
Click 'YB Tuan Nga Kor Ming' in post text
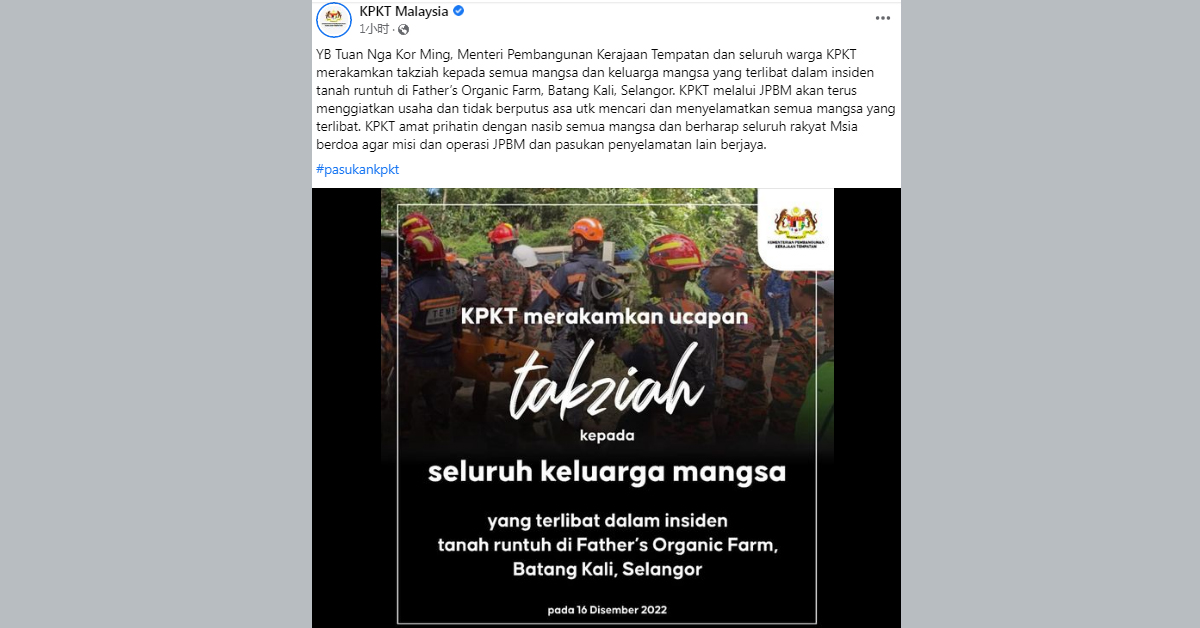pos(376,54)
